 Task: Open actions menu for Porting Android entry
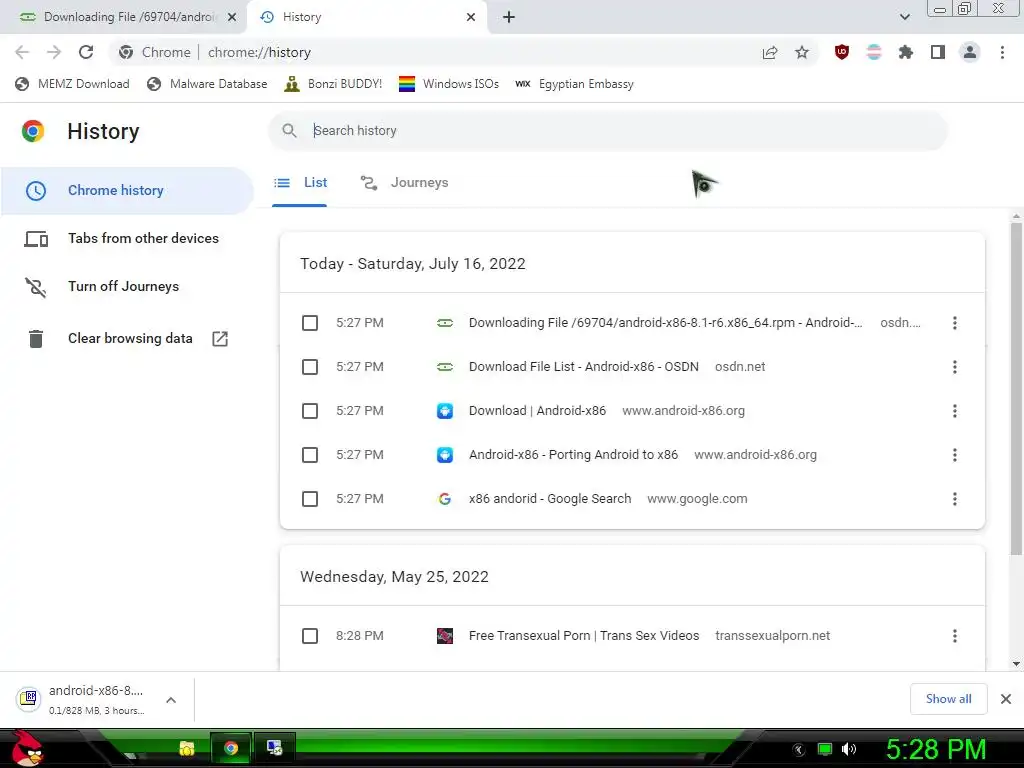click(x=954, y=455)
